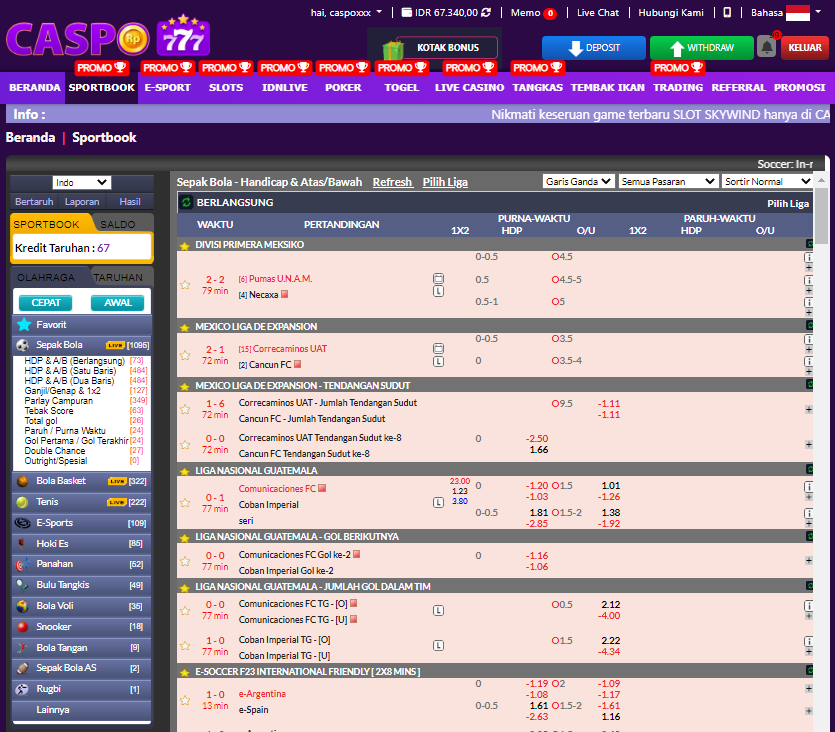Click the Bola Tangan icon
This screenshot has height=732, width=835.
tap(22, 648)
